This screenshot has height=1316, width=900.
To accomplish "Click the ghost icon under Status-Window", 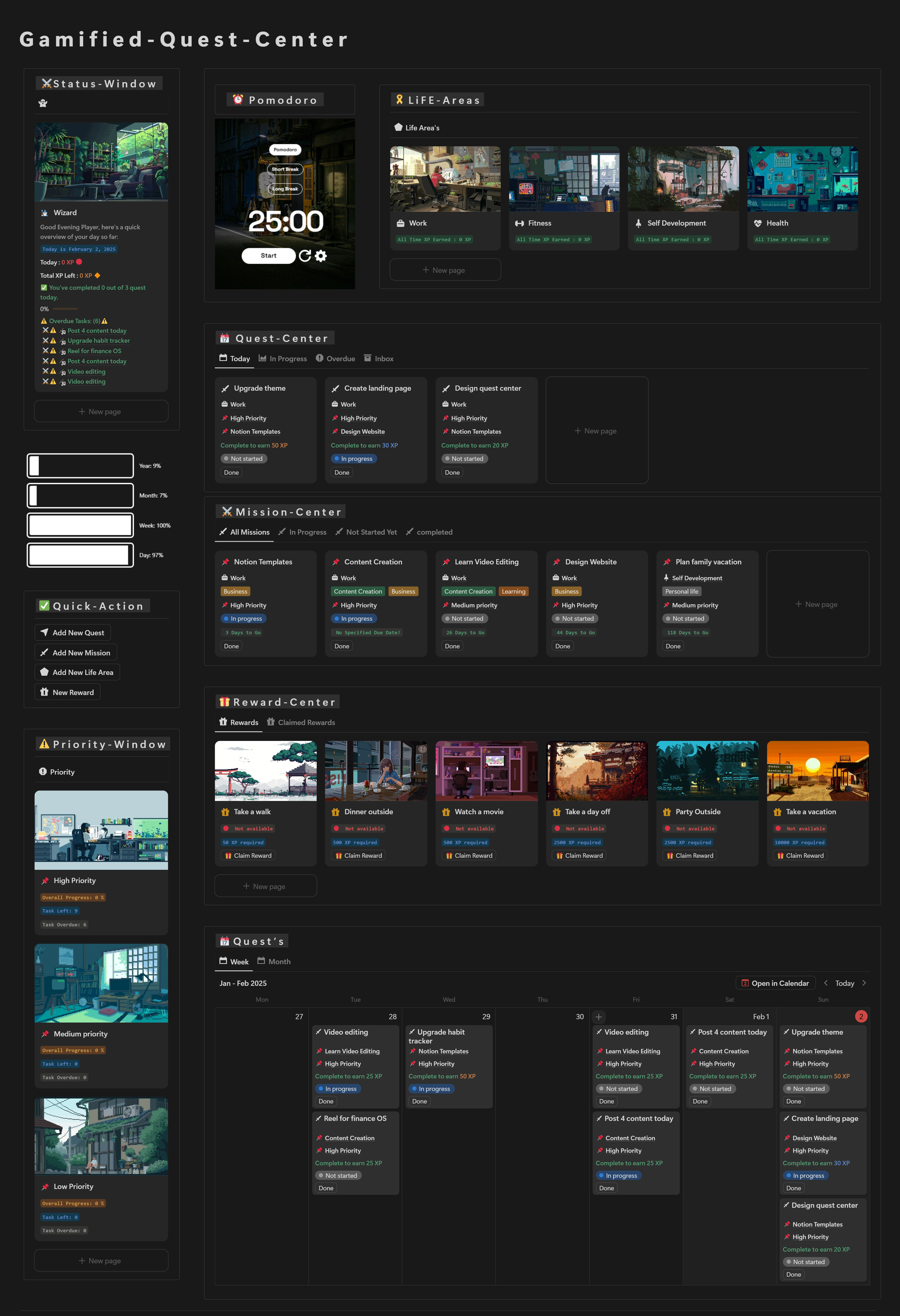I will coord(43,103).
